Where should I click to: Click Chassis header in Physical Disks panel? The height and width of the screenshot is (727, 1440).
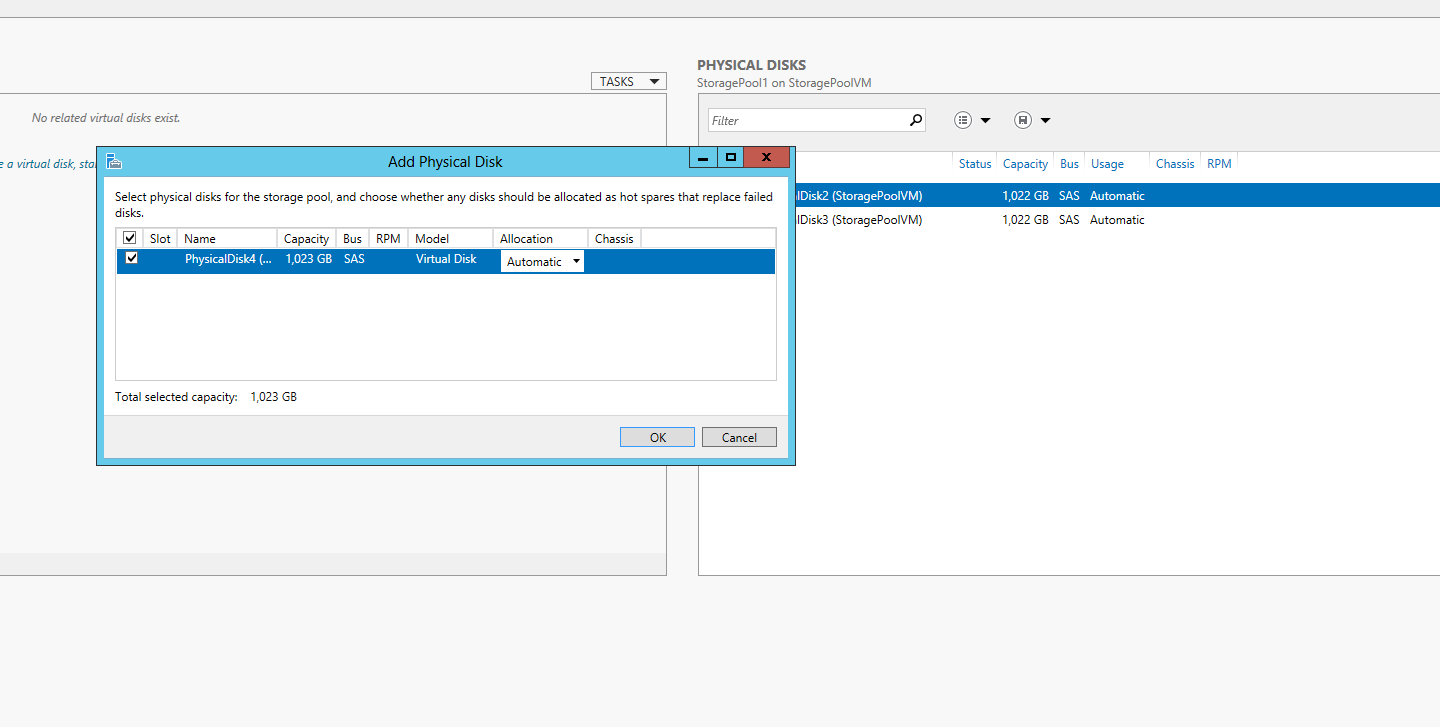1175,164
